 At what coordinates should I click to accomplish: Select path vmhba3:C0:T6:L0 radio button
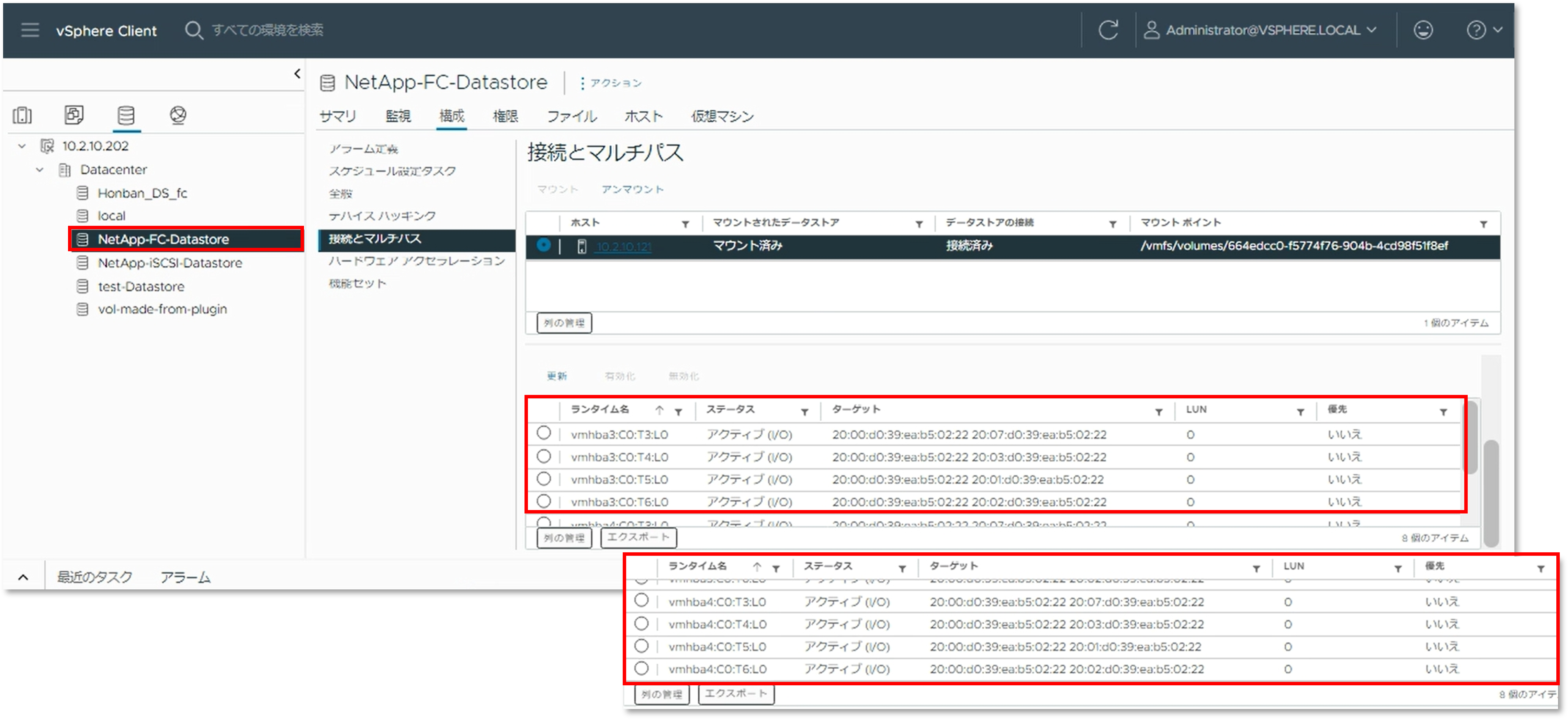pos(544,501)
